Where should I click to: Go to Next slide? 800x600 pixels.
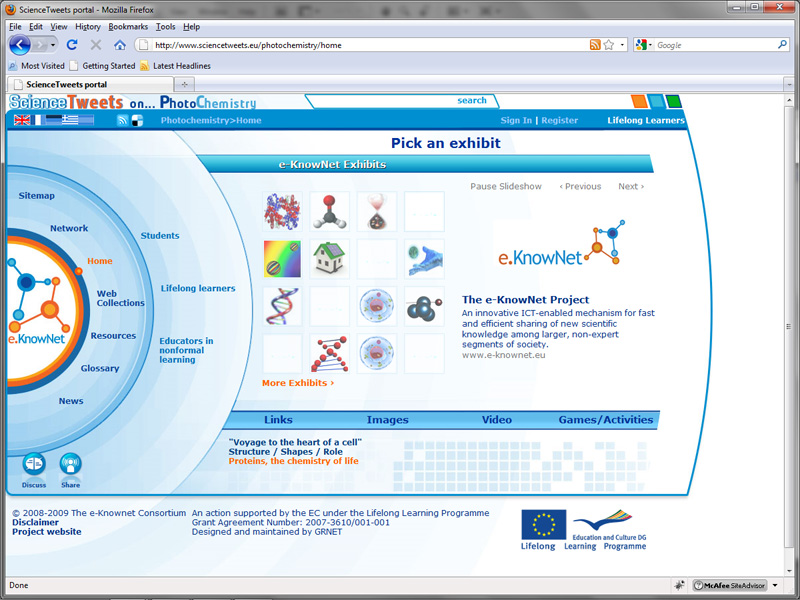631,186
